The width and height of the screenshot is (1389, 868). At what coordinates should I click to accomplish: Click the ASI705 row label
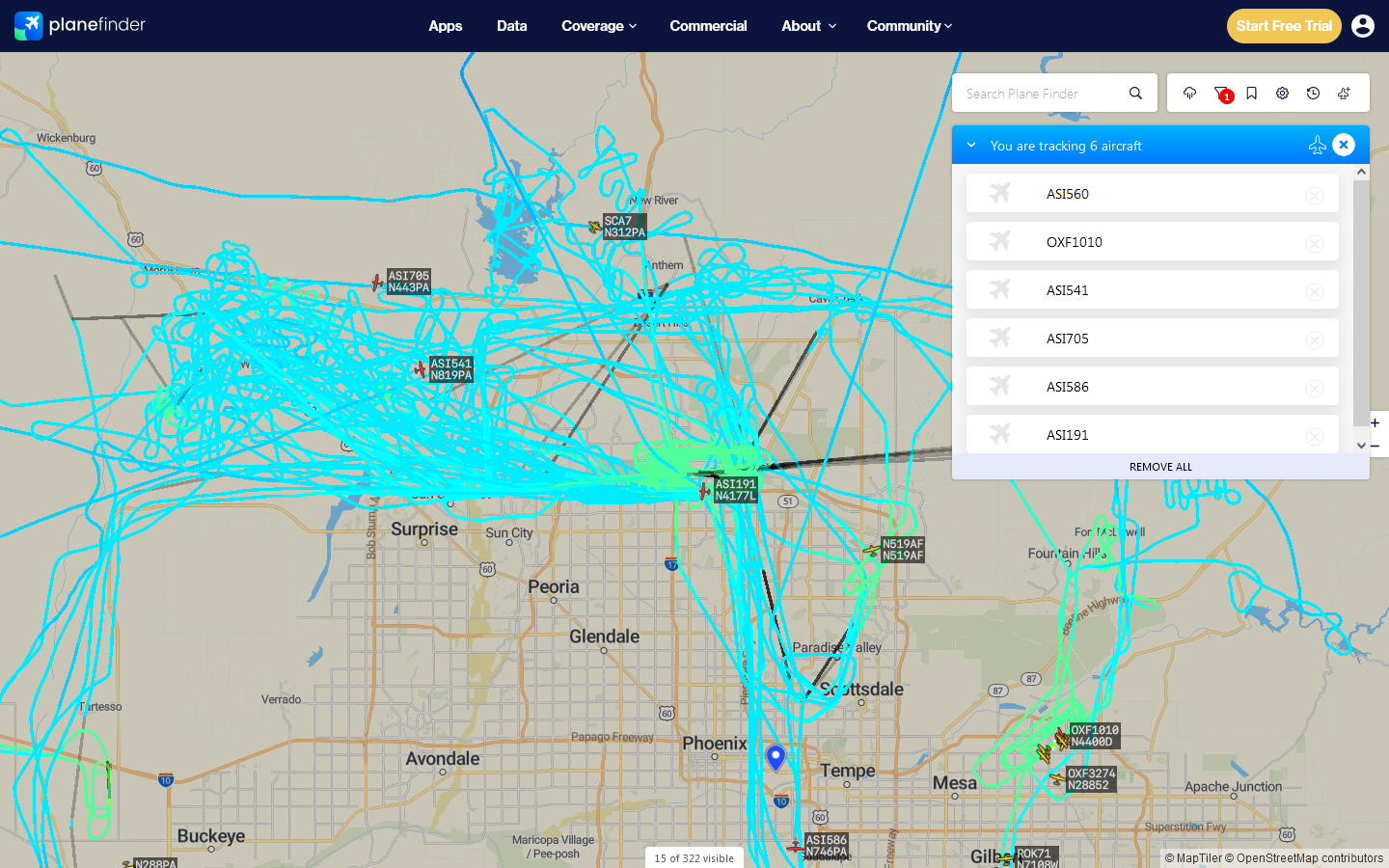tap(1068, 339)
